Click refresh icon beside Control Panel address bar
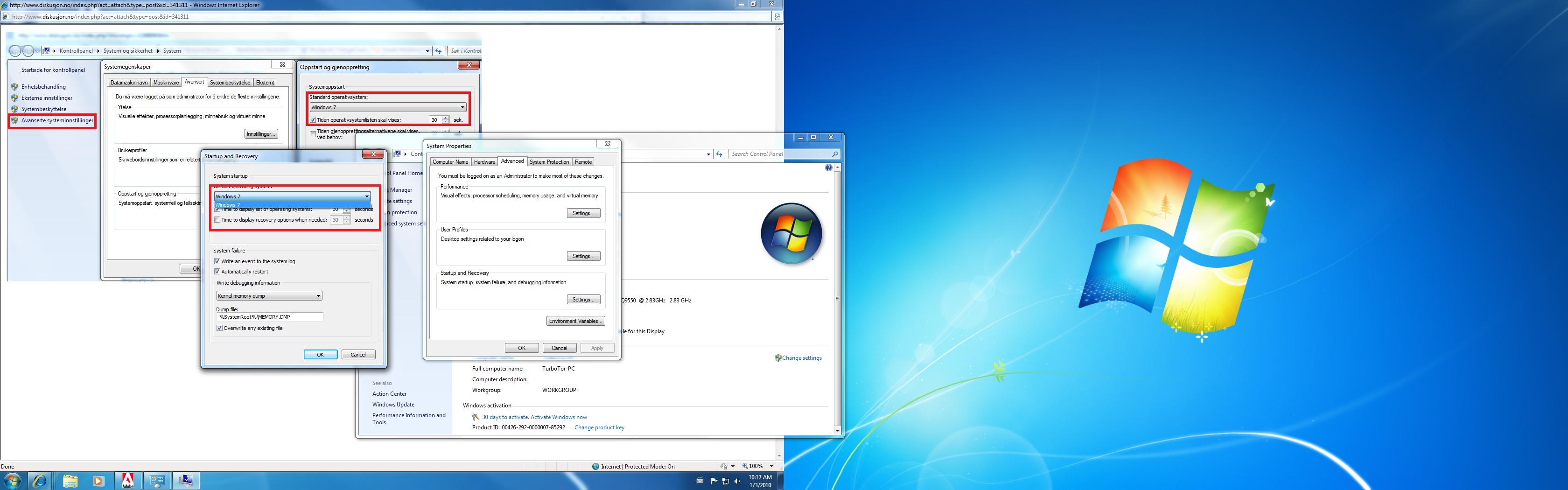 [720, 154]
